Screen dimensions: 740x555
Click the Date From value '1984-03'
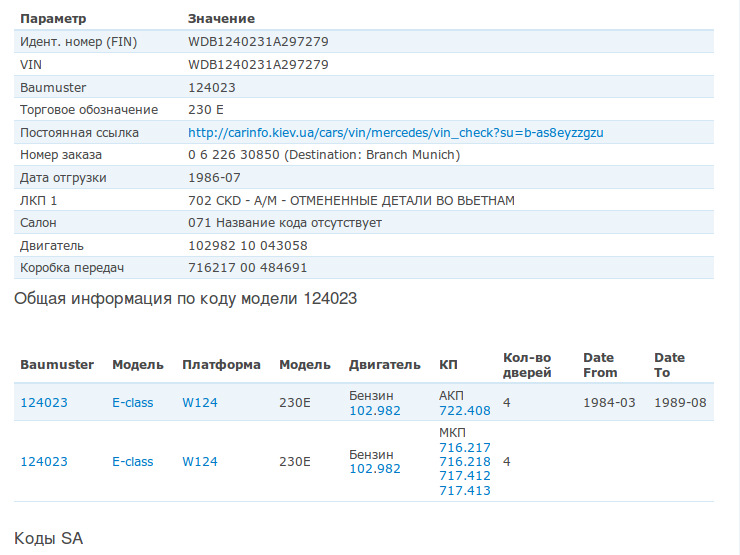pos(609,403)
